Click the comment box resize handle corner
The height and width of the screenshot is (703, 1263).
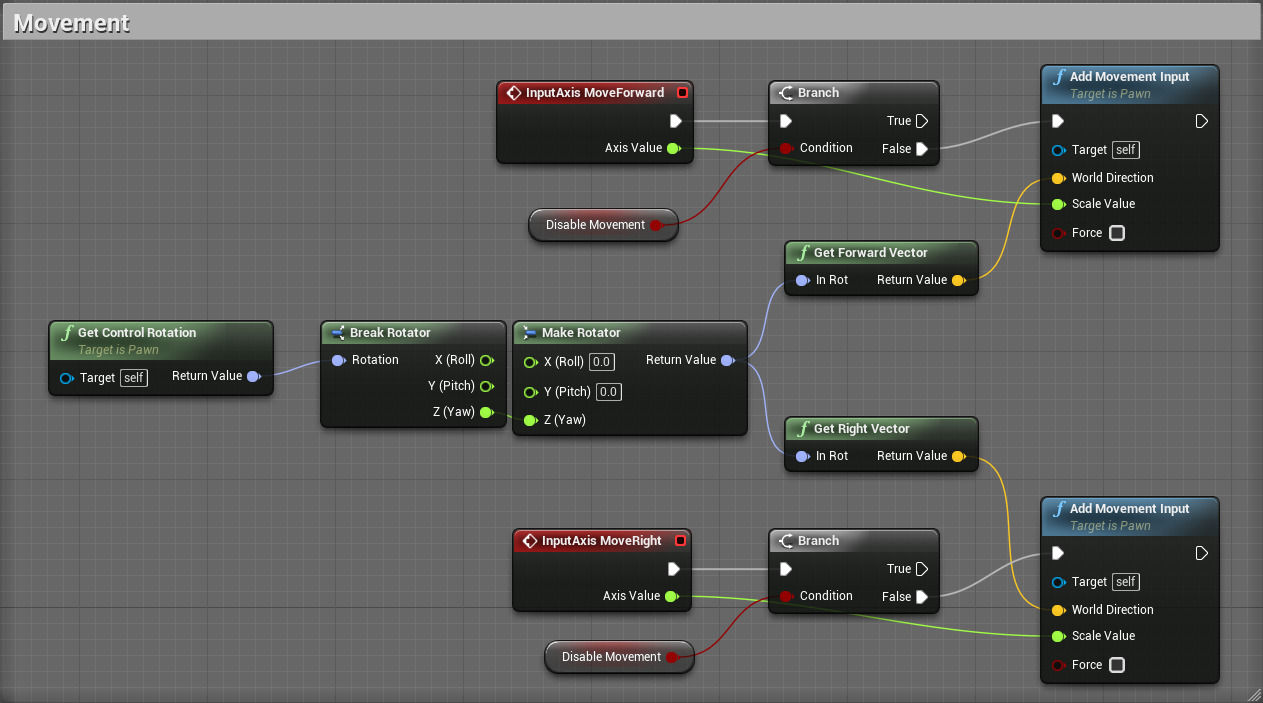(x=1253, y=693)
